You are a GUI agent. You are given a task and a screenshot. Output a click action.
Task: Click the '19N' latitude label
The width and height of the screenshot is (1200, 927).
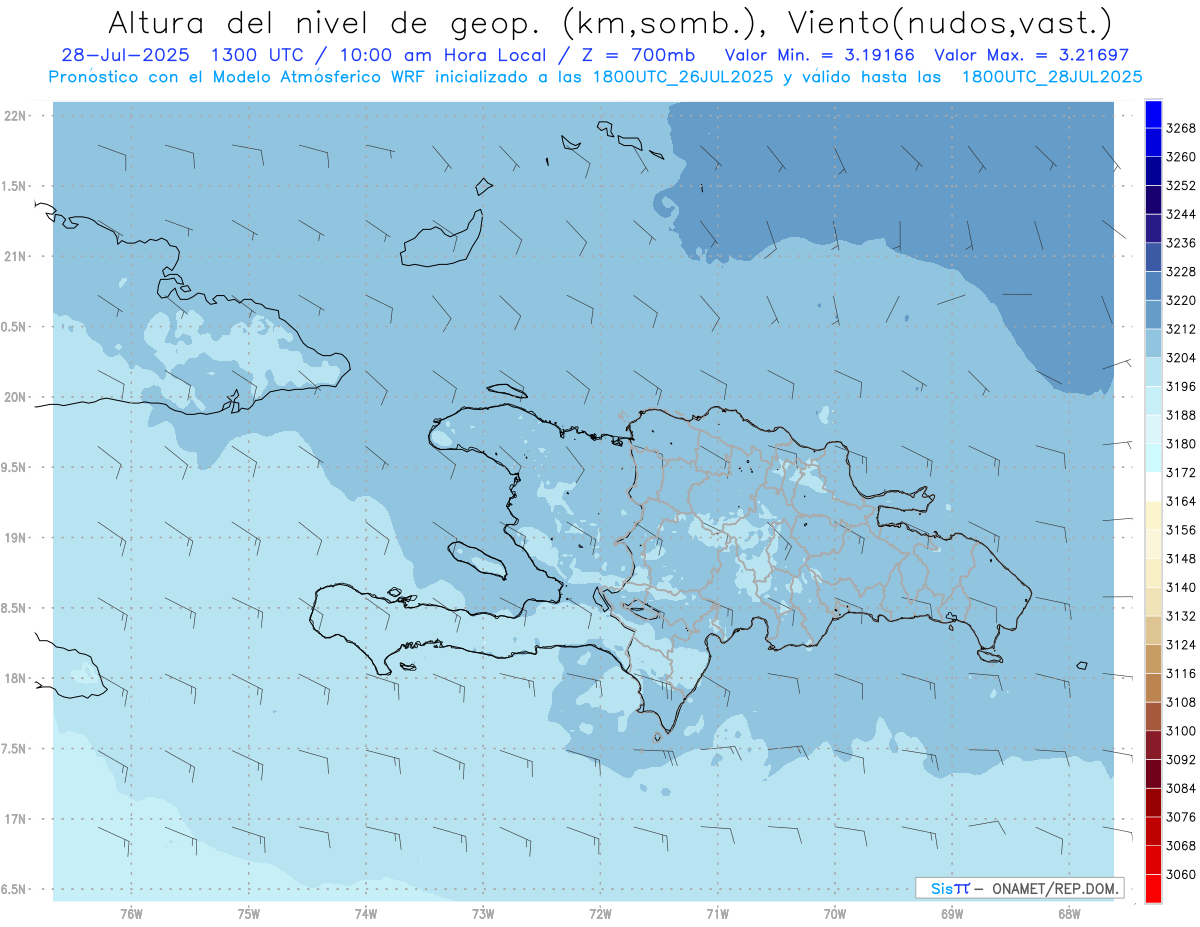pos(16,537)
